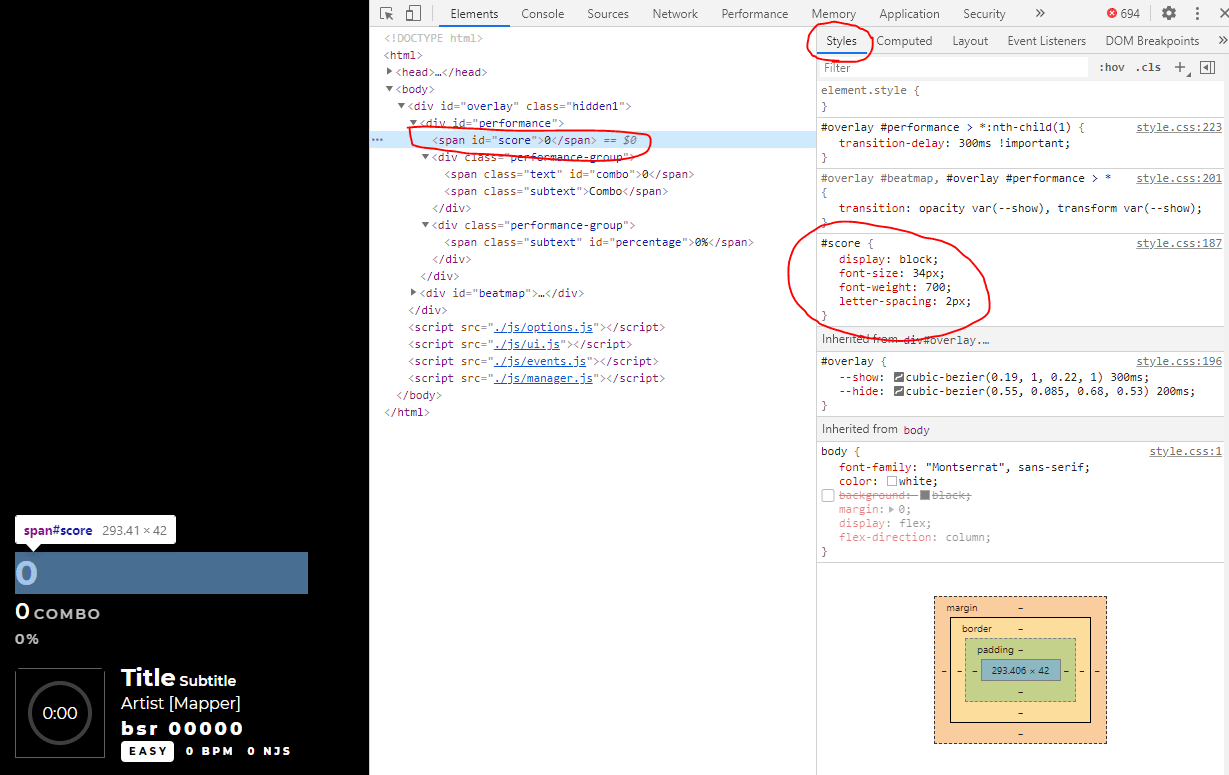
Task: Select the span#score element row
Action: 593,140
